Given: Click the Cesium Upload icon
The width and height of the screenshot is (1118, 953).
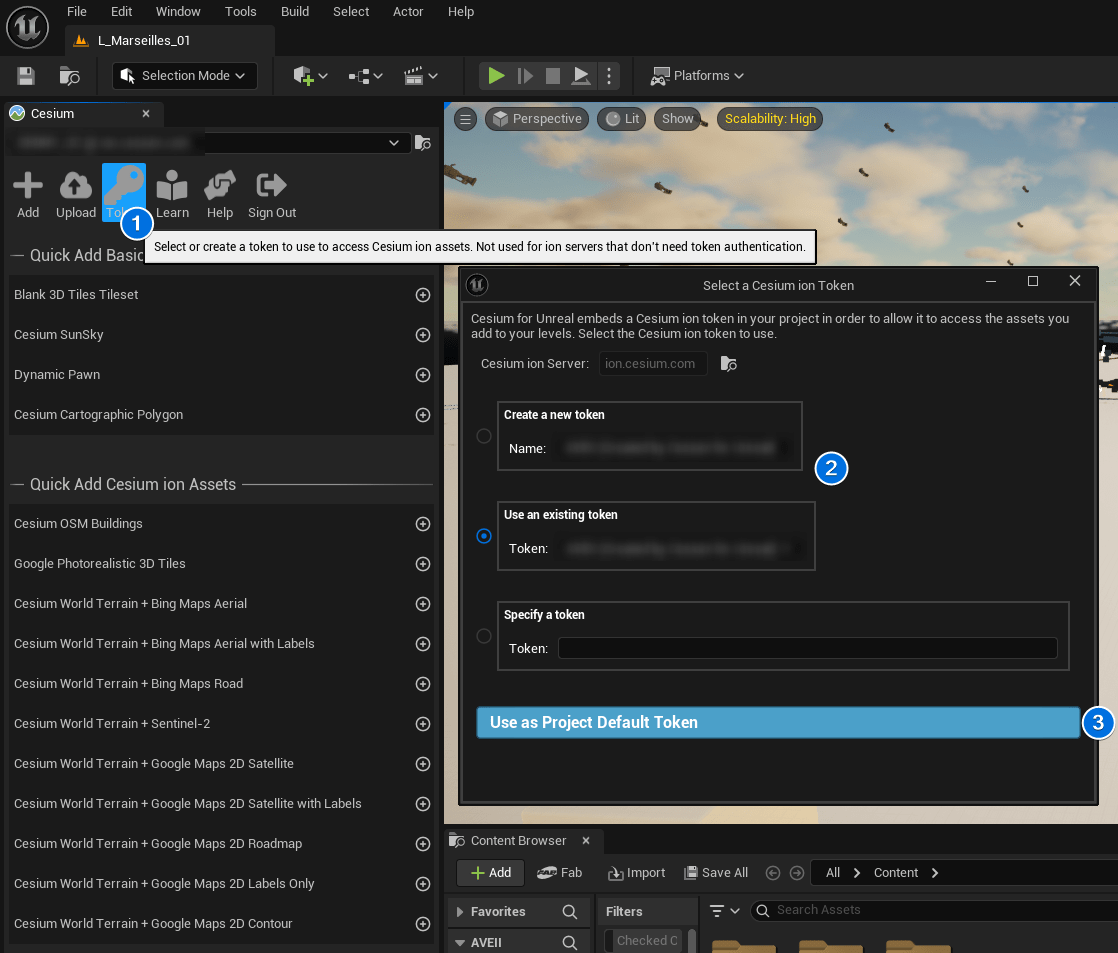Looking at the screenshot, I should 76,193.
